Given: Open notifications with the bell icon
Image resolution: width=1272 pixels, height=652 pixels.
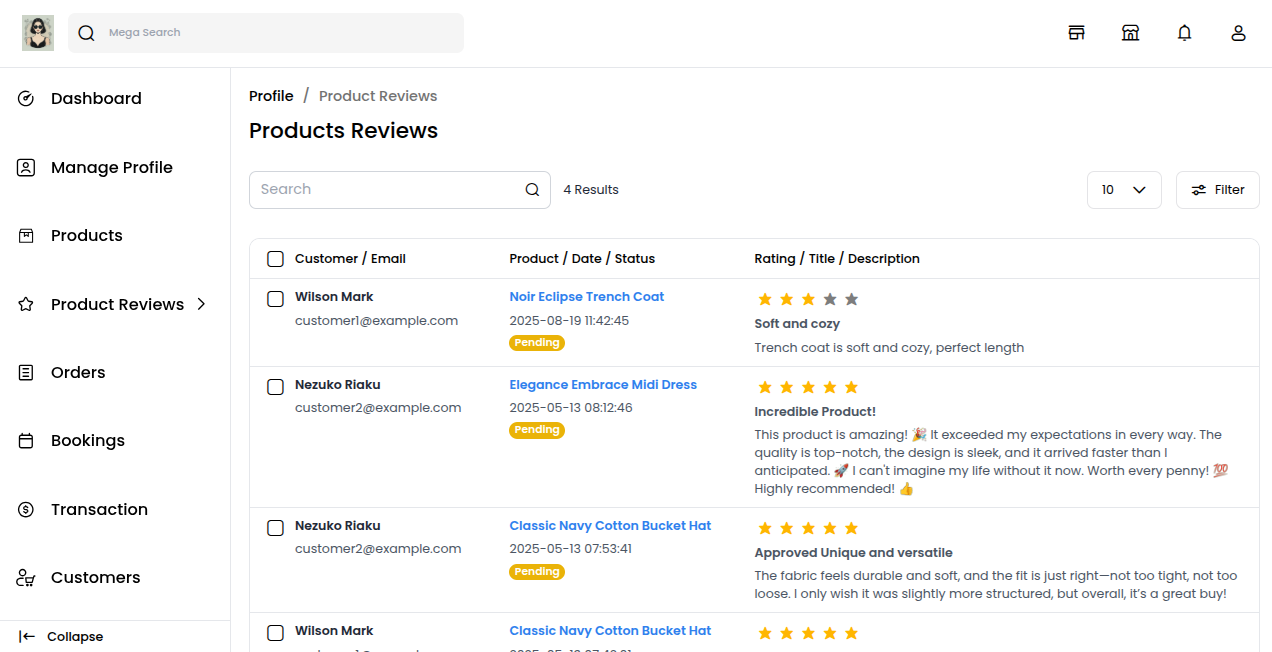Looking at the screenshot, I should [1184, 32].
